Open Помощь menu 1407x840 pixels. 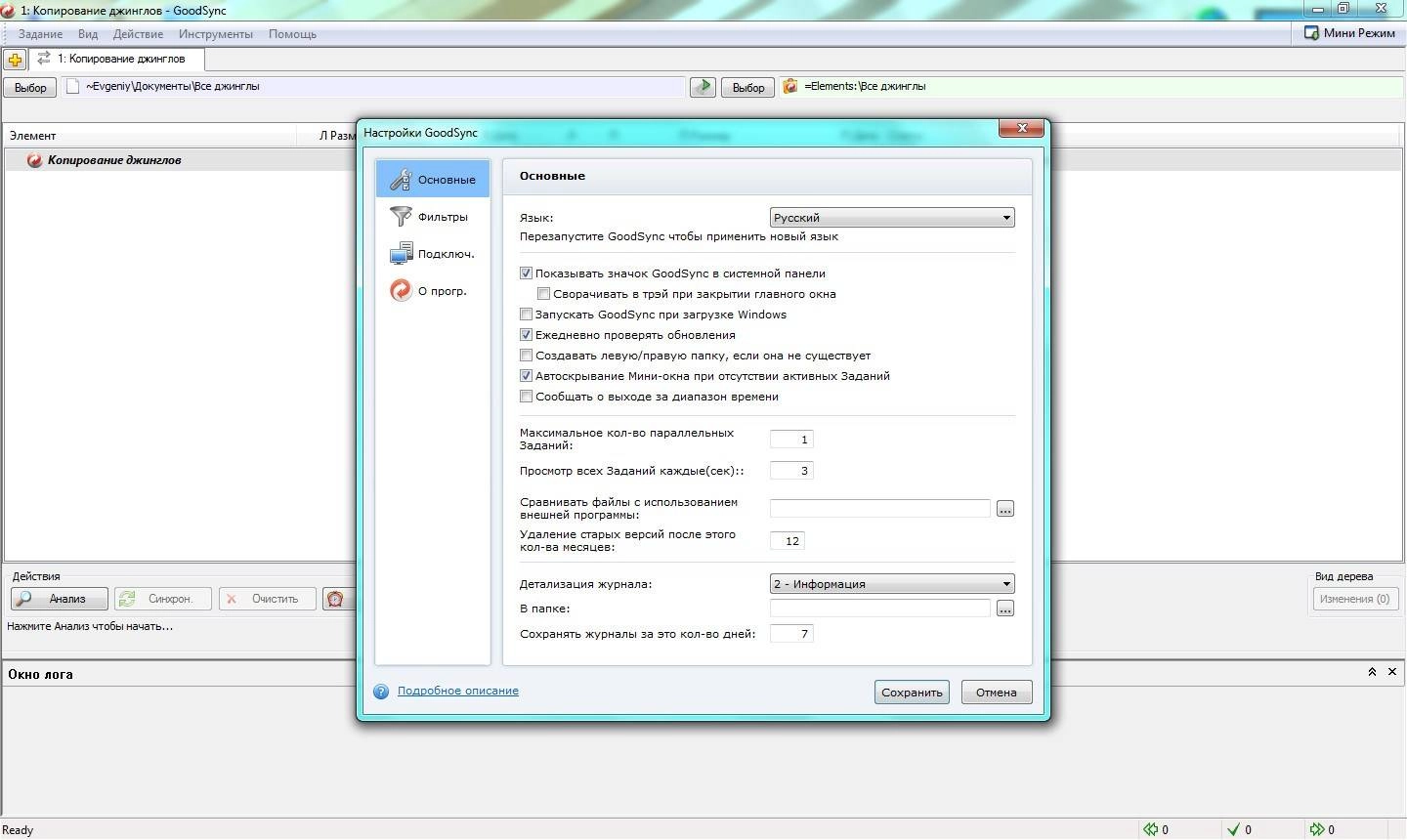click(x=292, y=34)
